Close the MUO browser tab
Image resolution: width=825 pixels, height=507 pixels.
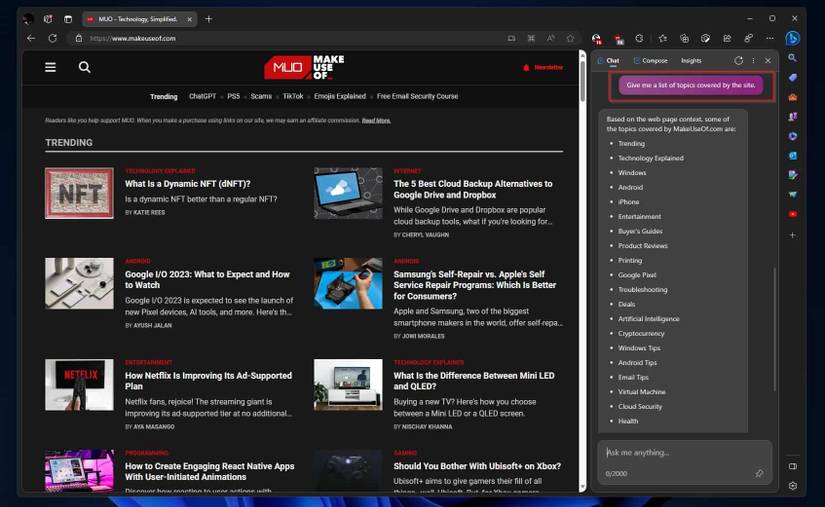point(189,19)
